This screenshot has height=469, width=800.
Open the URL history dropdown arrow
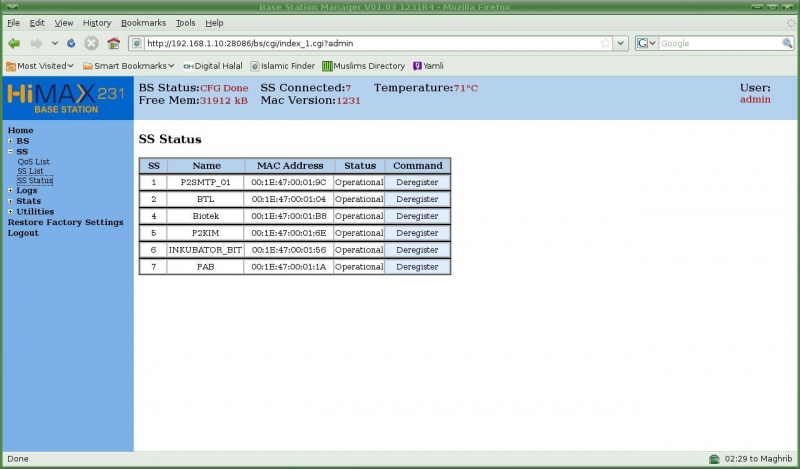click(x=620, y=43)
